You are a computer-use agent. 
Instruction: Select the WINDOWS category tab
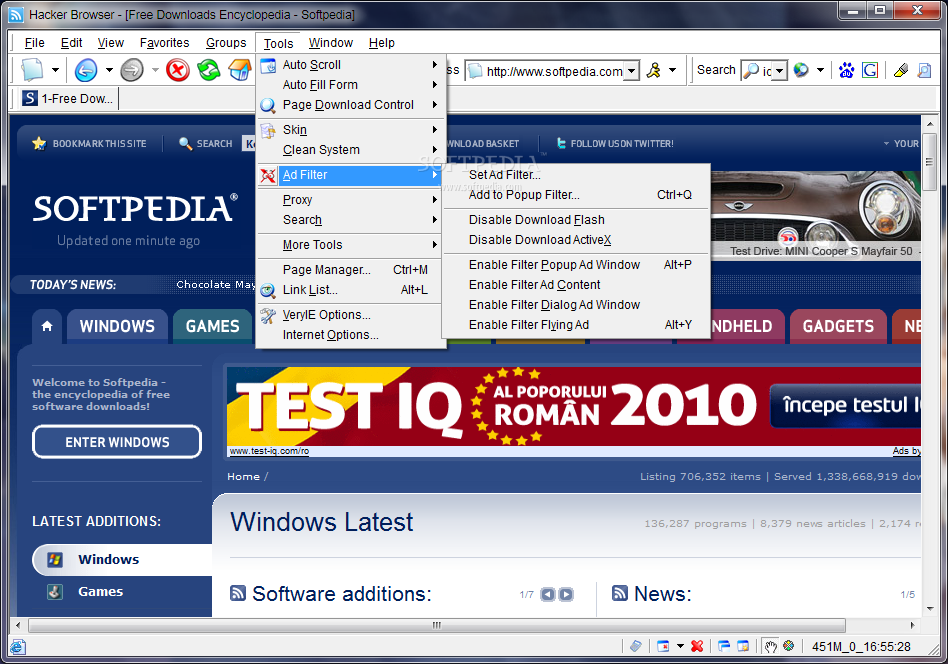(117, 327)
